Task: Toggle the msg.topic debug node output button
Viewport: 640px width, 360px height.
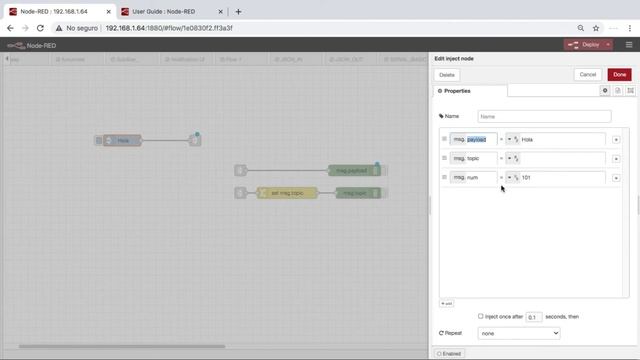Action: (384, 193)
